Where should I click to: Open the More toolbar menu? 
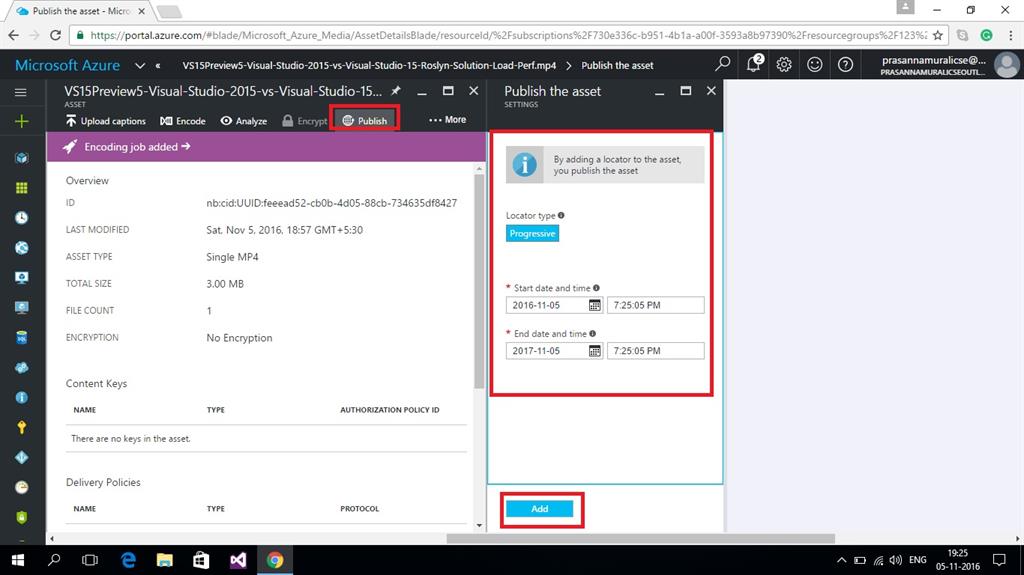click(x=447, y=120)
